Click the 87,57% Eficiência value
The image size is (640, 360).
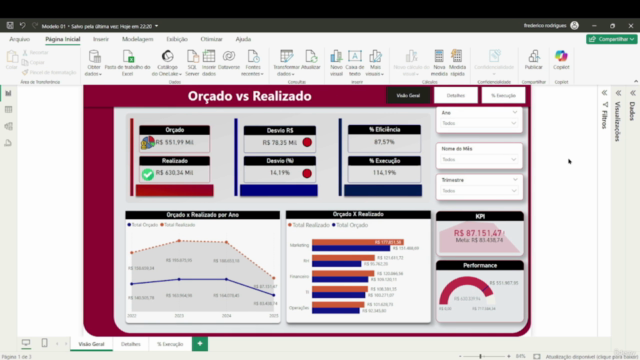tap(384, 142)
